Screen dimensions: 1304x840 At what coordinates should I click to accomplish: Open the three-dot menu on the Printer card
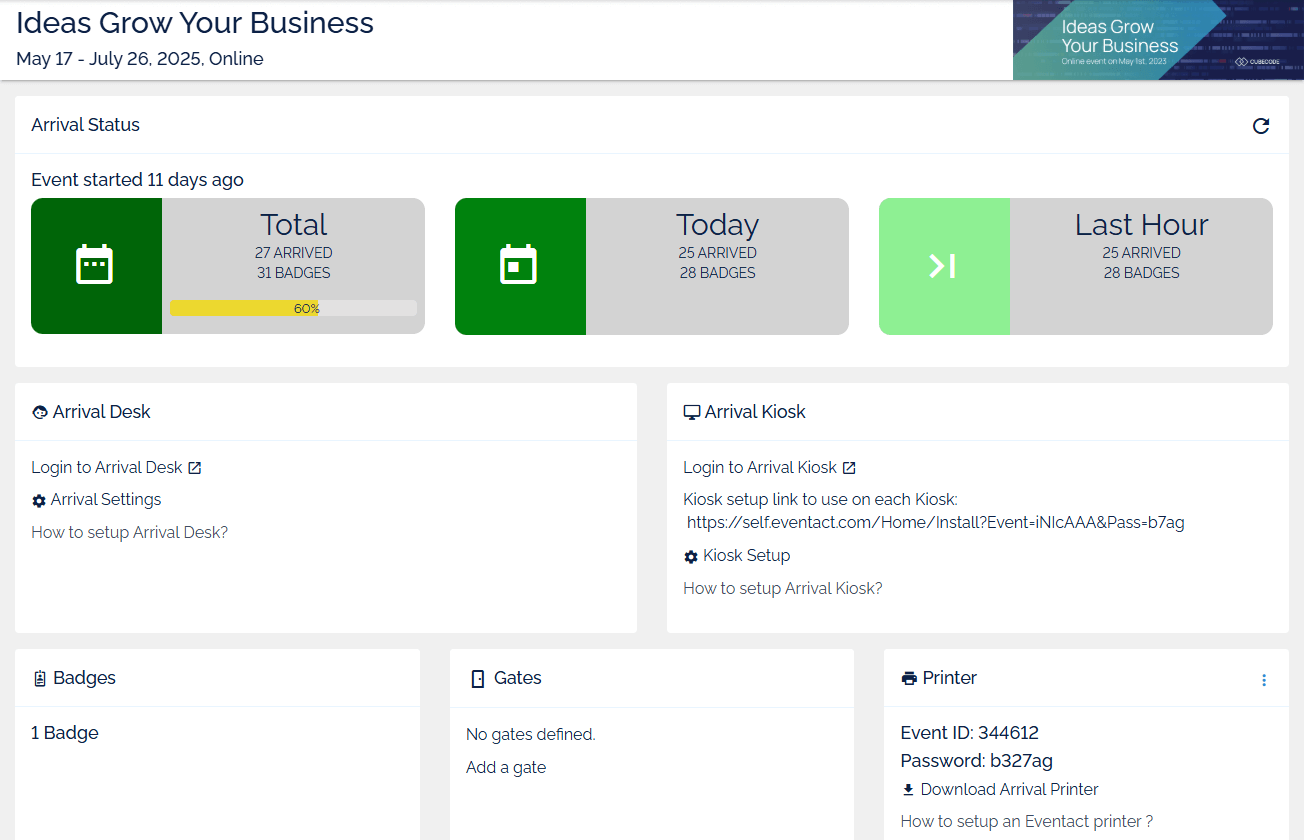[x=1263, y=678]
